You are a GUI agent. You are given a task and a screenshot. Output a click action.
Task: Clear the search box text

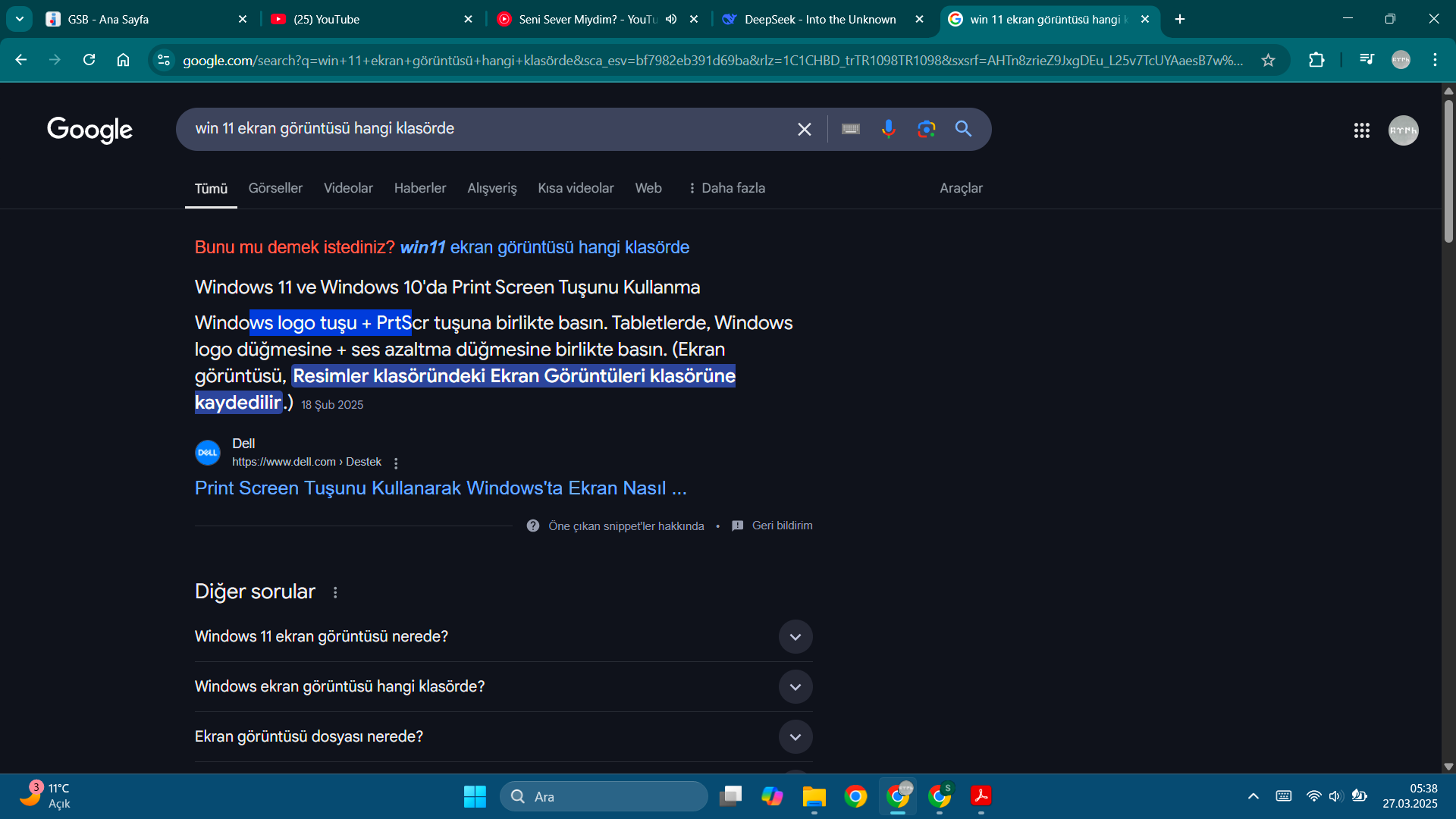click(805, 130)
